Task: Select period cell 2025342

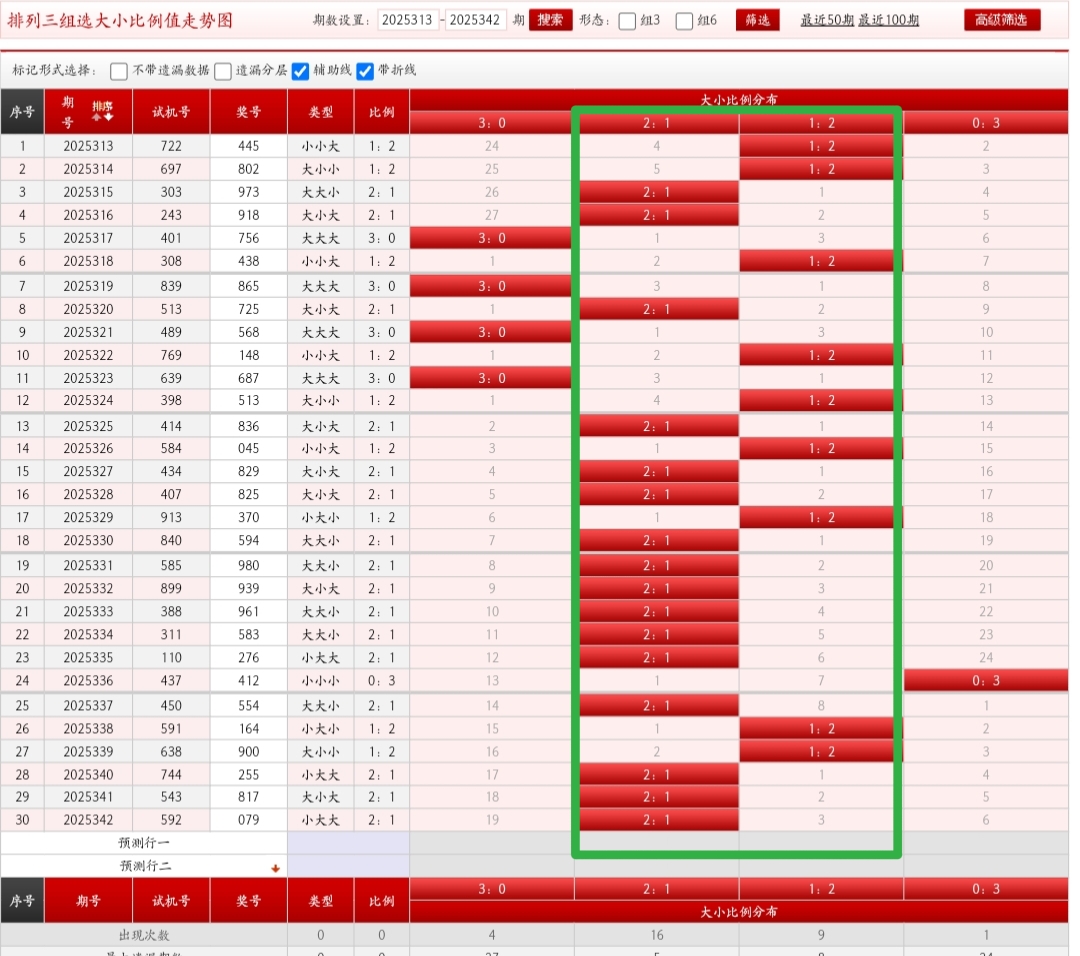Action: click(x=88, y=820)
